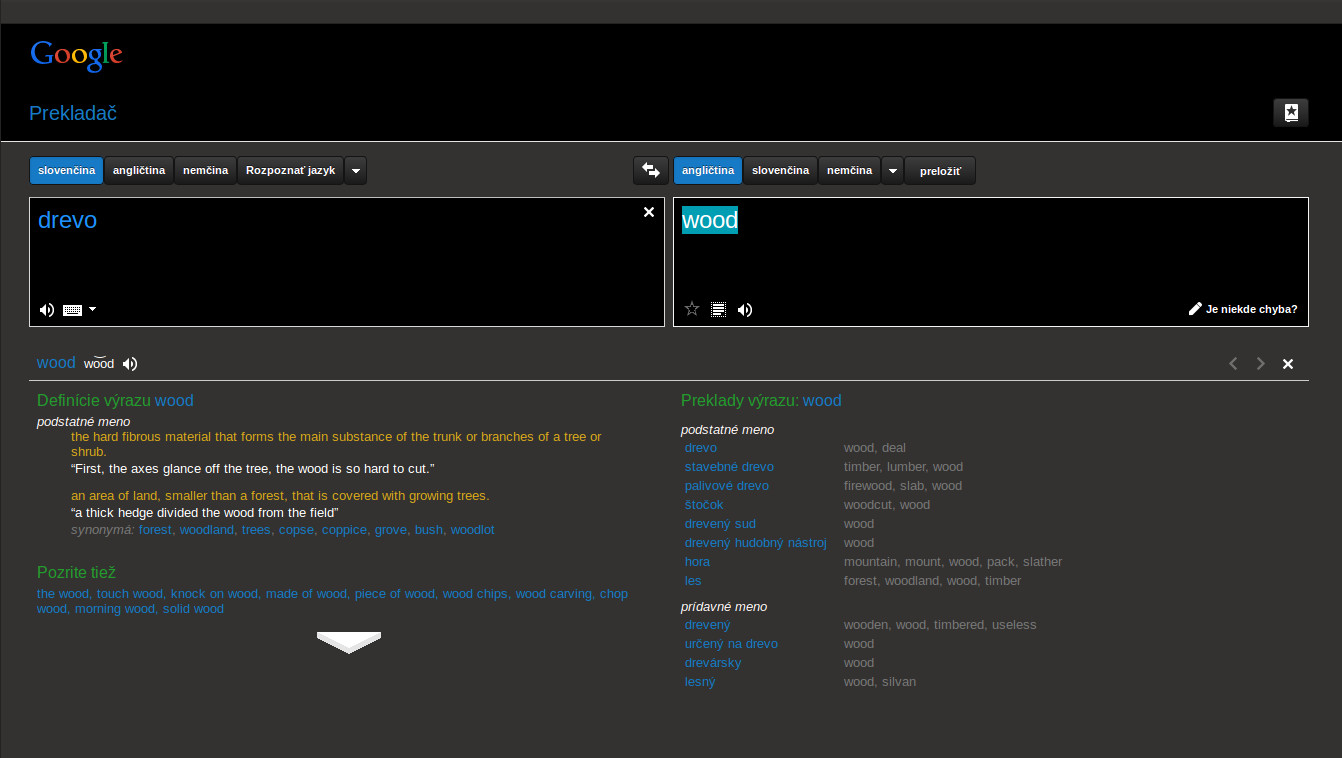
Task: Select translation 'štočok'
Action: point(704,505)
